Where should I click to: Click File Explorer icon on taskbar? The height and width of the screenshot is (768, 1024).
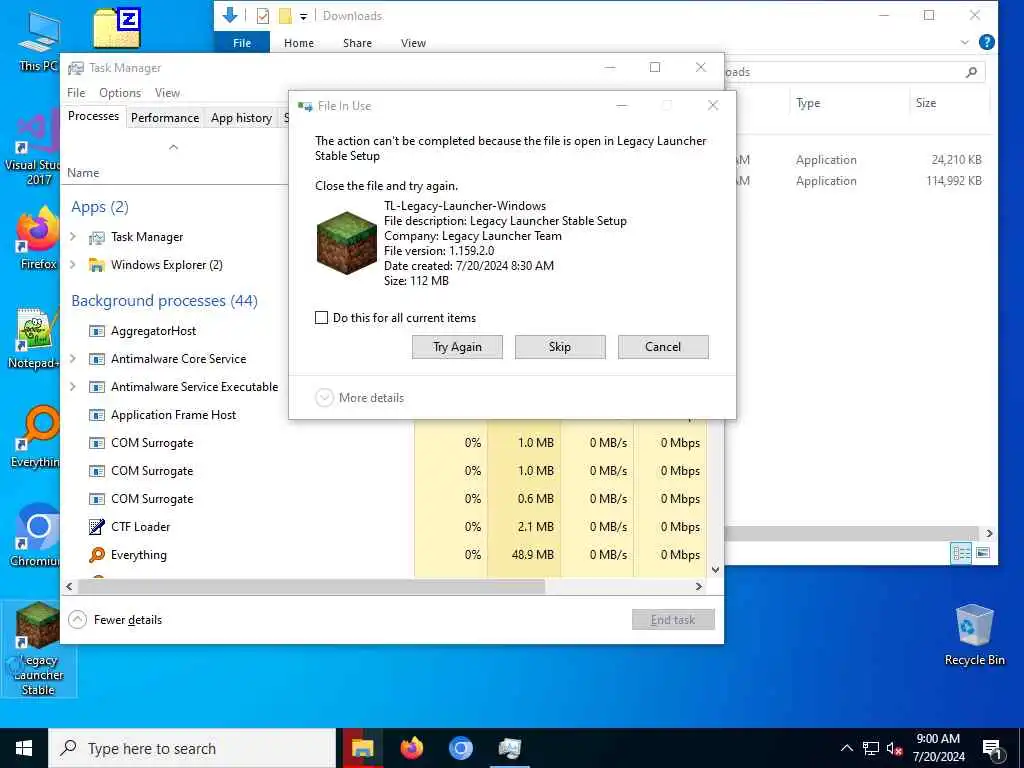click(362, 748)
